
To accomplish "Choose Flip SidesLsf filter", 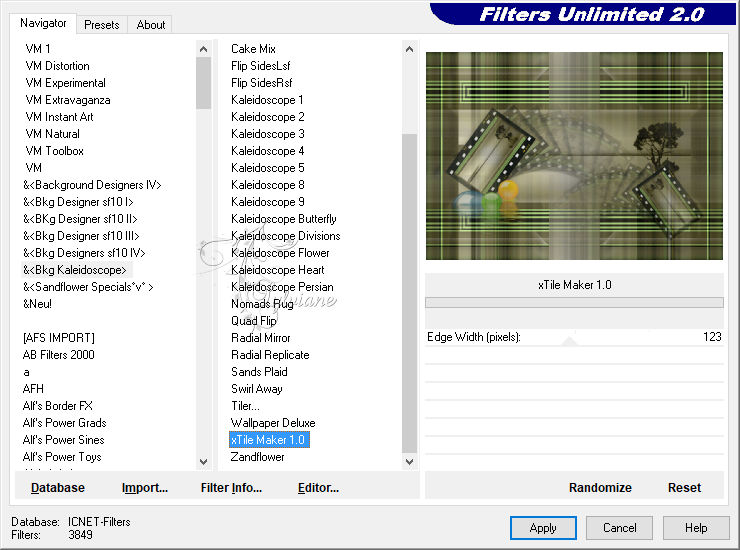I will (261, 66).
